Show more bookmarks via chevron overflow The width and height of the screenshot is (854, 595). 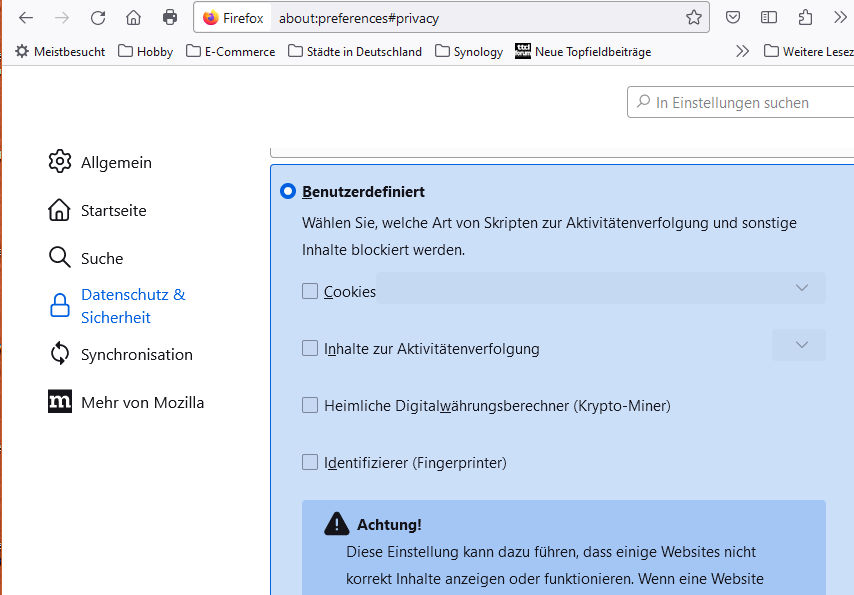coord(742,51)
